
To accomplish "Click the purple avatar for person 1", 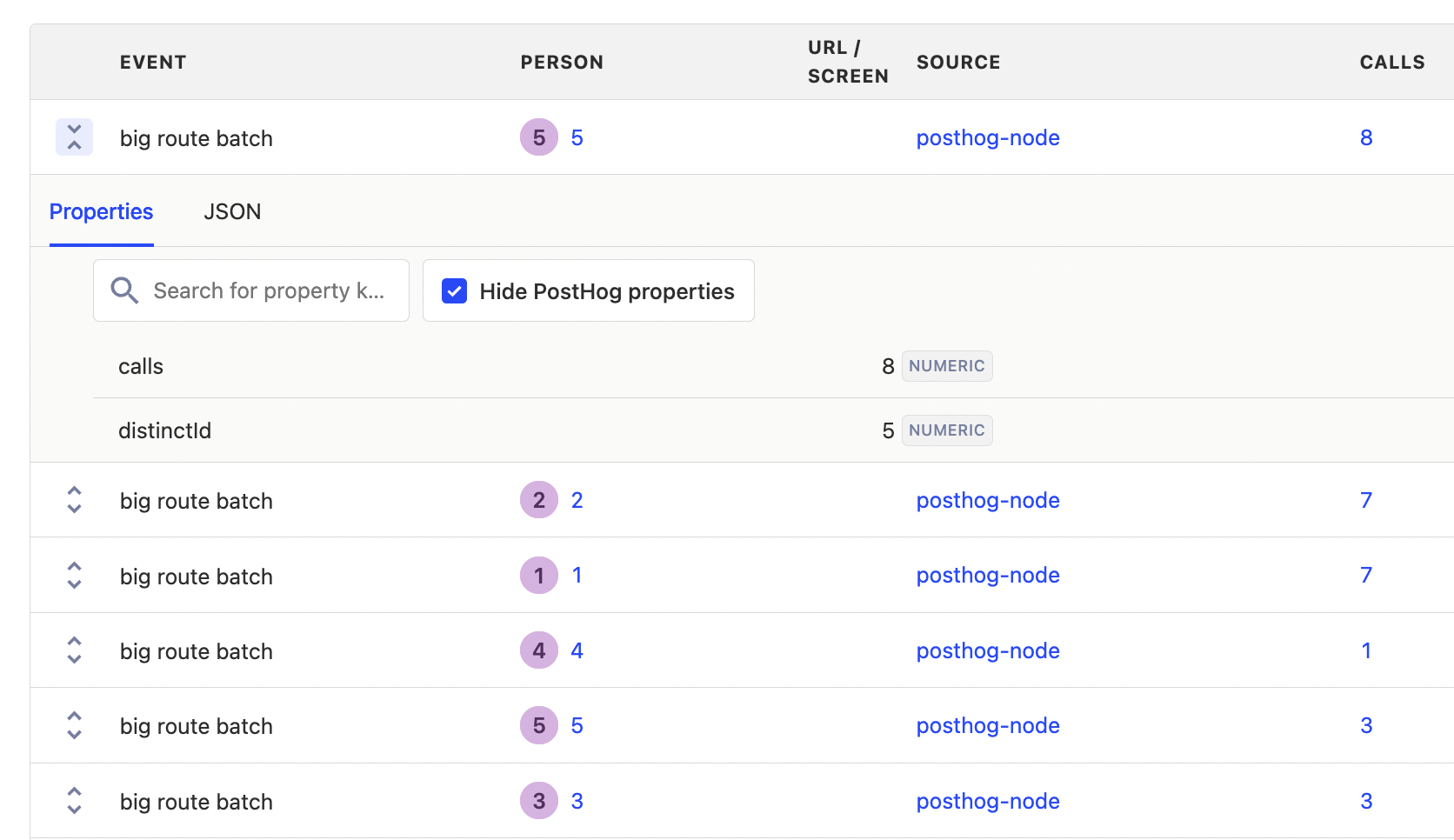I will coord(539,576).
